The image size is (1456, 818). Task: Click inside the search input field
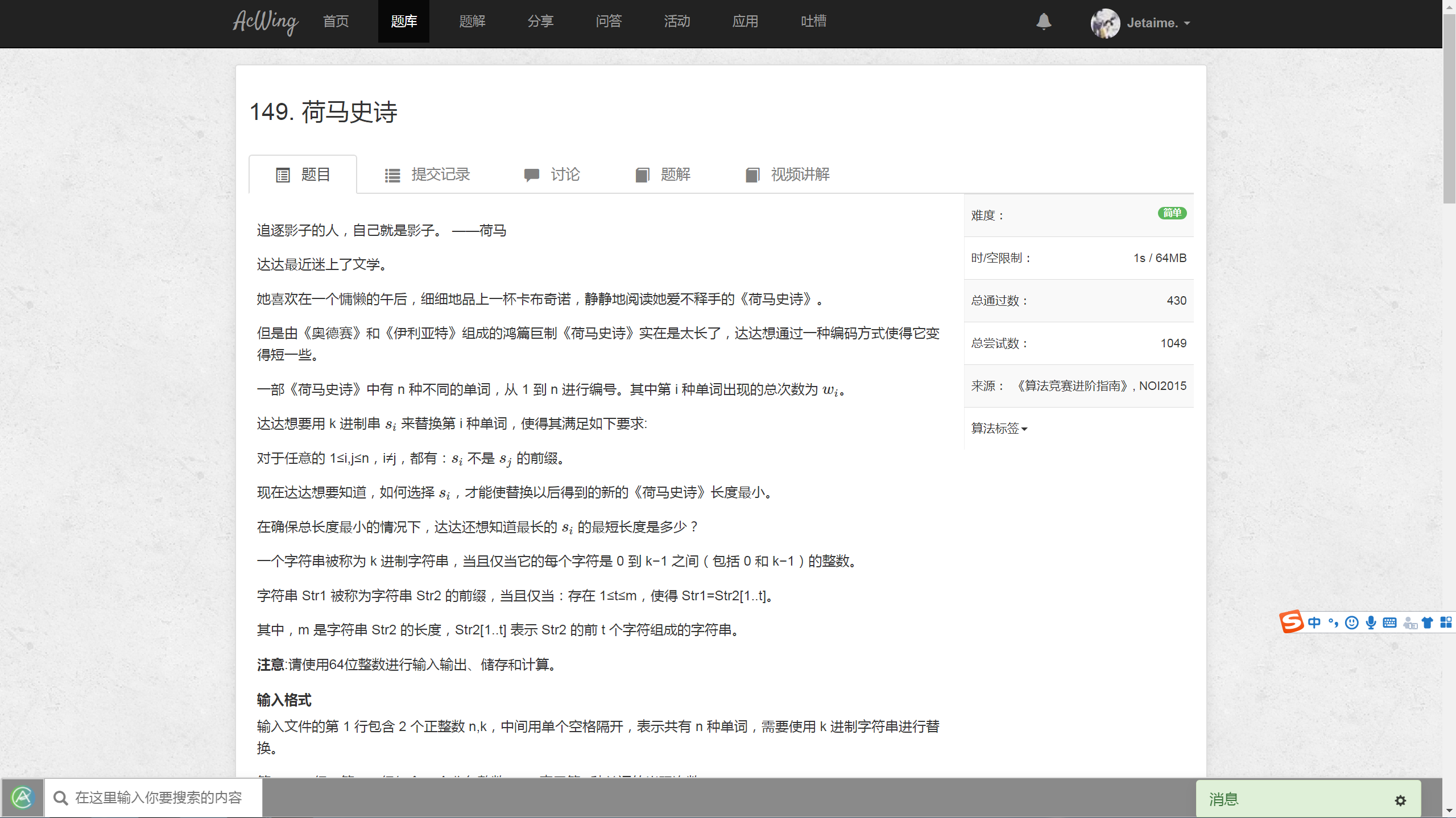(x=159, y=798)
